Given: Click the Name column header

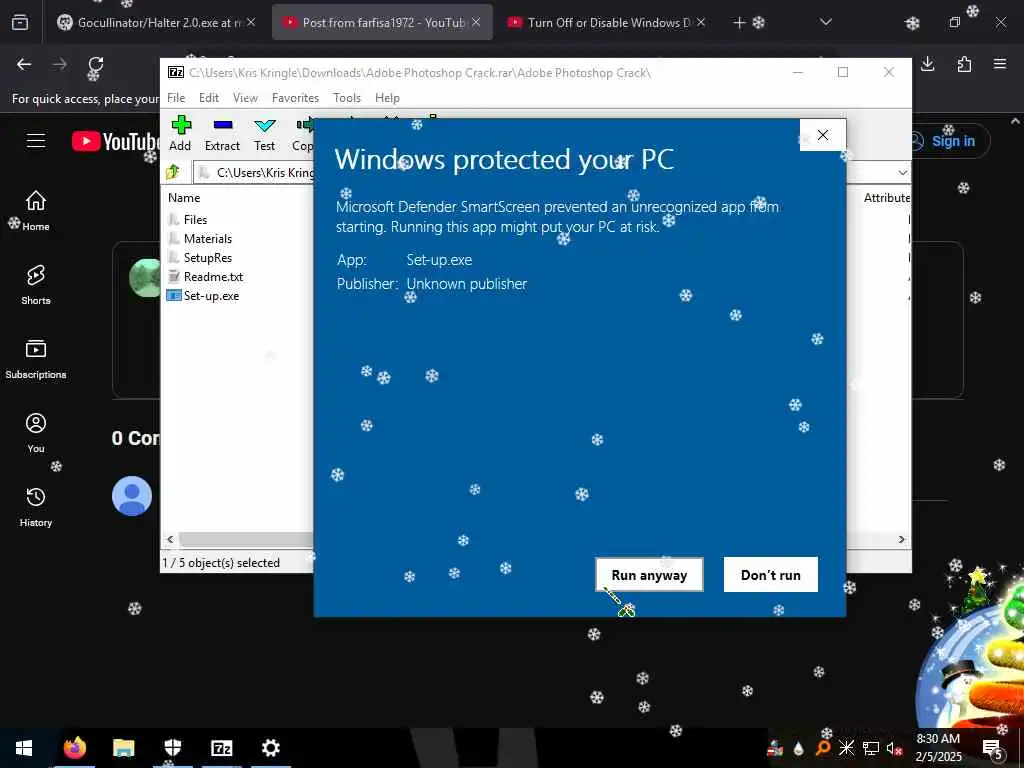Looking at the screenshot, I should (x=184, y=197).
